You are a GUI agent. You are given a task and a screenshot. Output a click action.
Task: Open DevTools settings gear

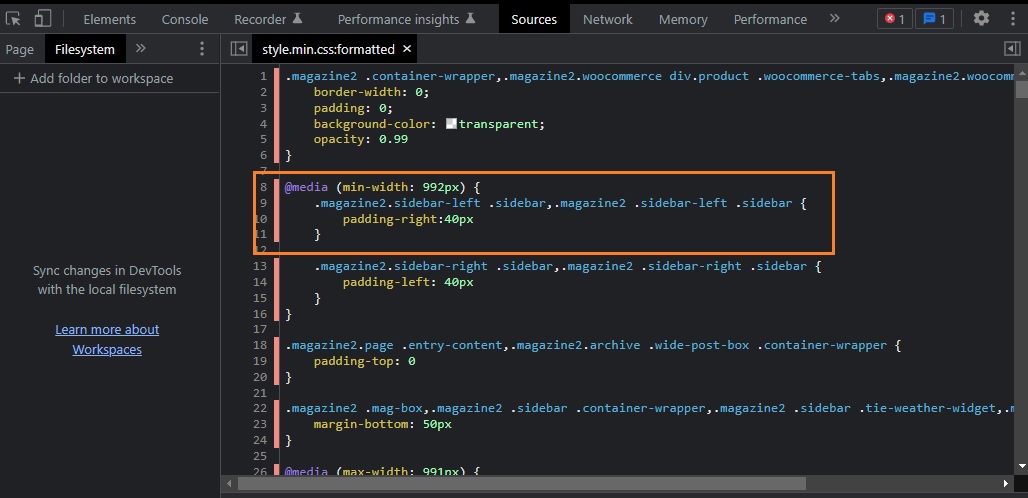[981, 18]
